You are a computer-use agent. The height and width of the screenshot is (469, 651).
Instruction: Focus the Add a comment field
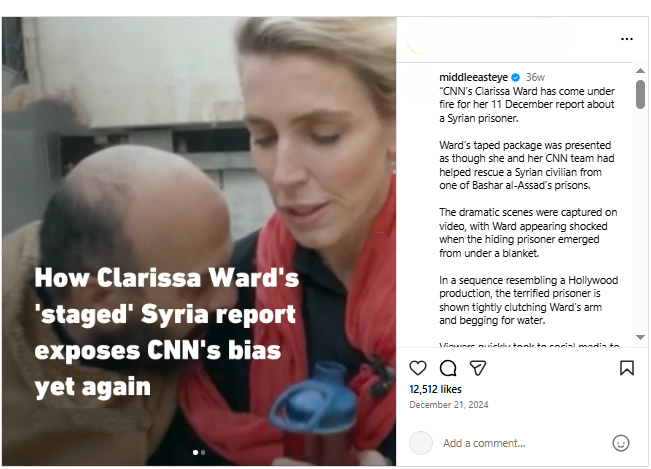(x=523, y=443)
